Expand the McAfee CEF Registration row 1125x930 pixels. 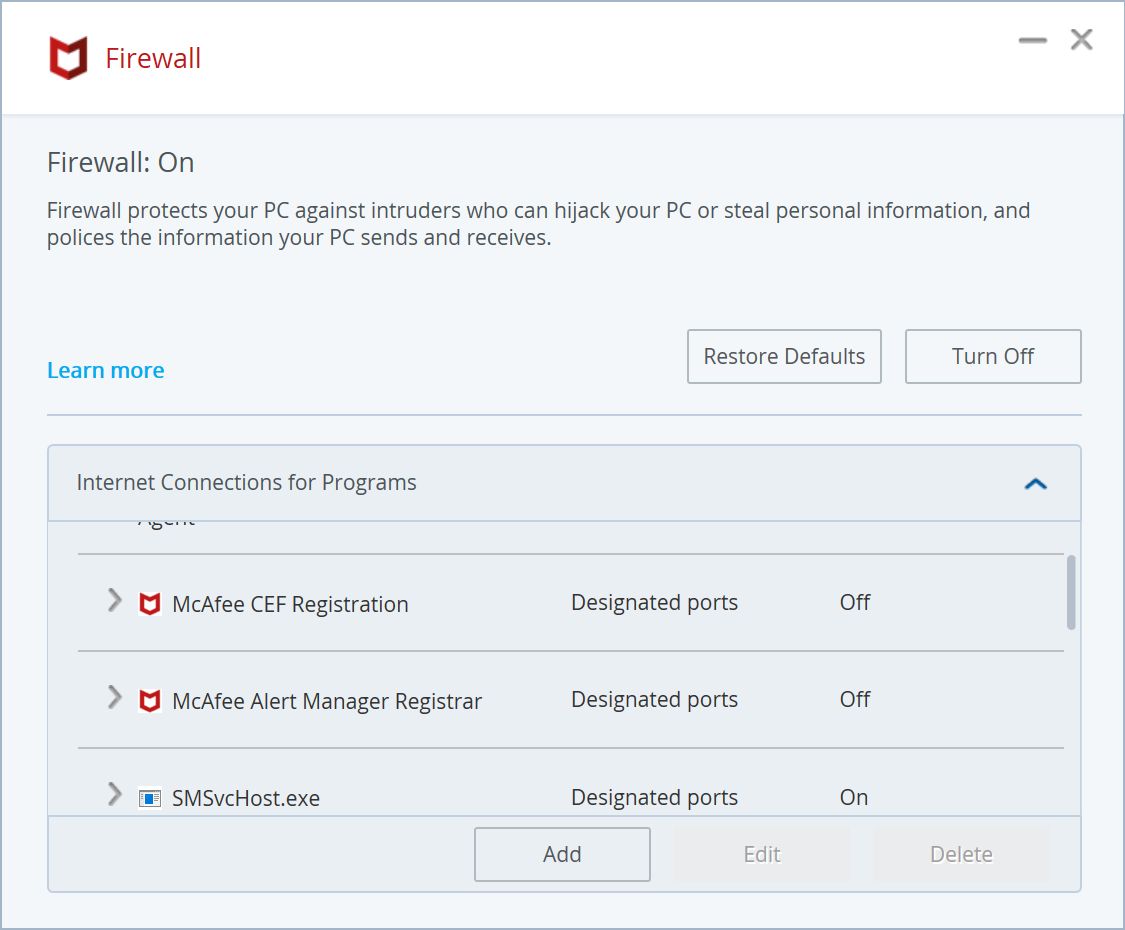(x=114, y=600)
